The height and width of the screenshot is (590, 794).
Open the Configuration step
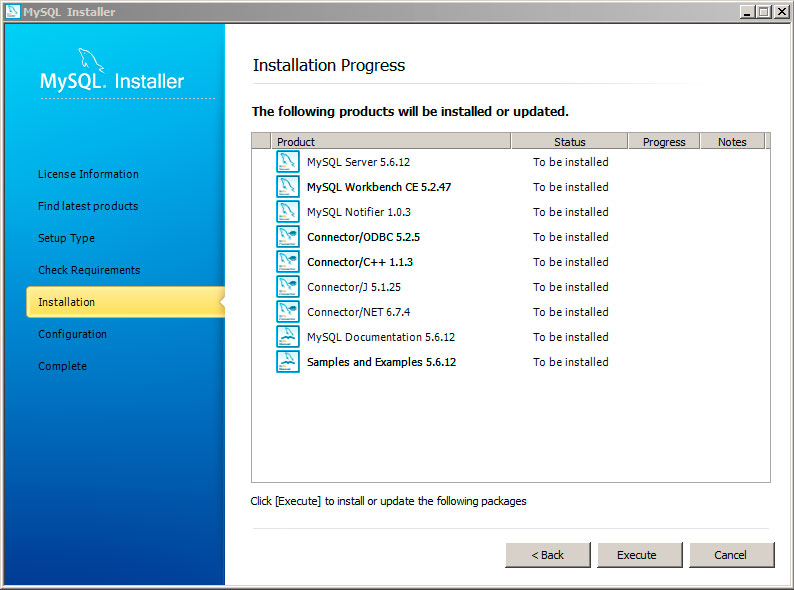pyautogui.click(x=72, y=334)
